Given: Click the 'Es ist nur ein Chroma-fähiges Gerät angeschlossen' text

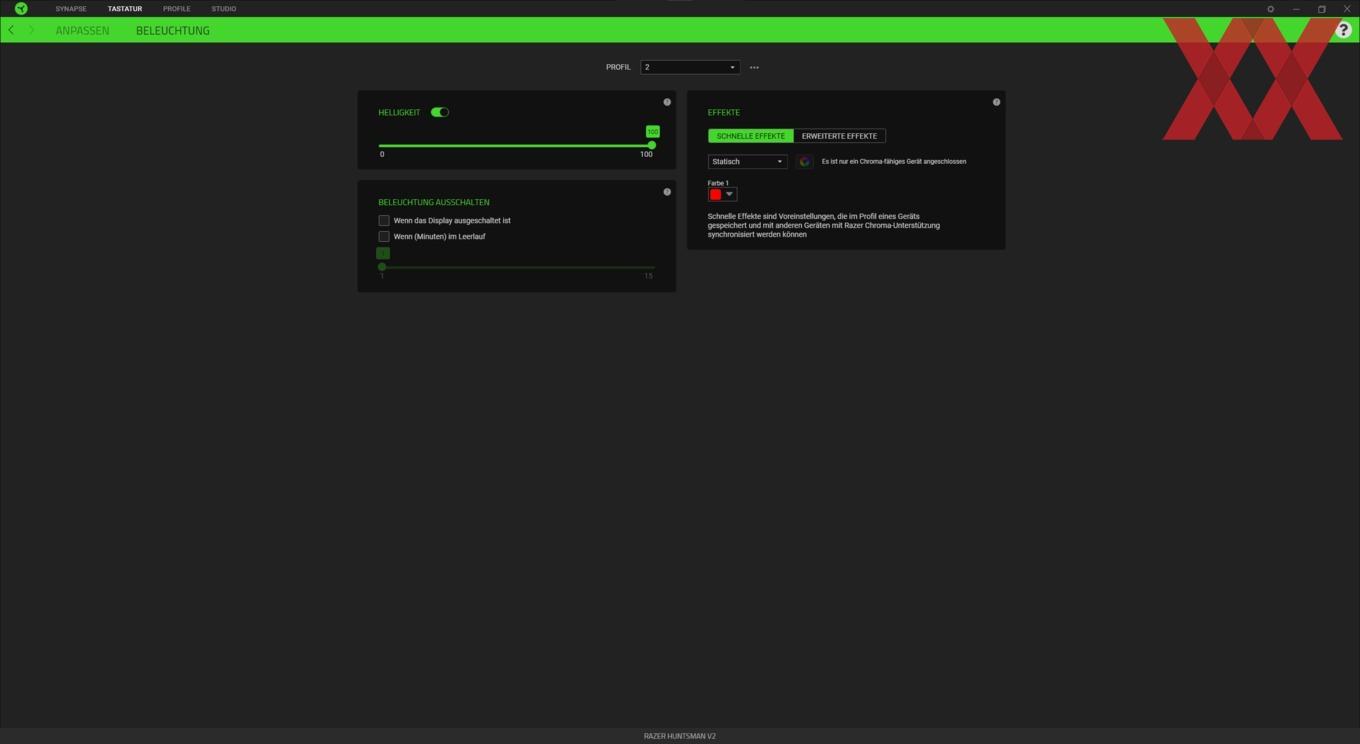Looking at the screenshot, I should coord(894,161).
